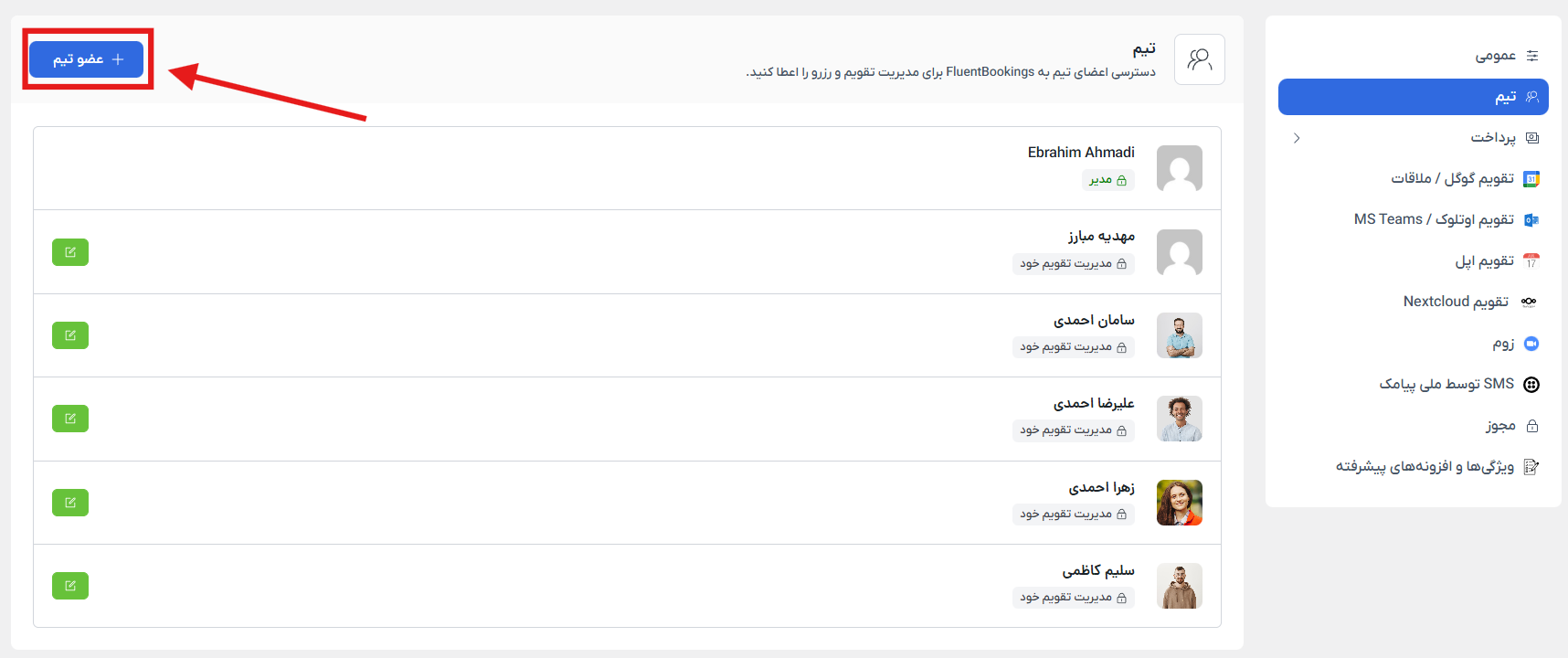Click the مدیر admin badge

pyautogui.click(x=1107, y=180)
